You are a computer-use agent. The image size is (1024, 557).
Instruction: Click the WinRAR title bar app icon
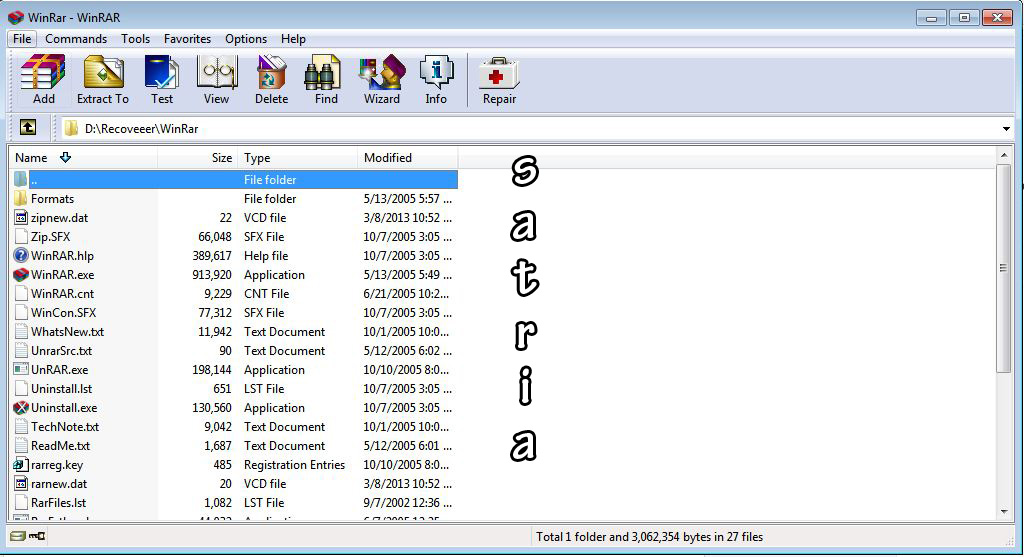16,18
